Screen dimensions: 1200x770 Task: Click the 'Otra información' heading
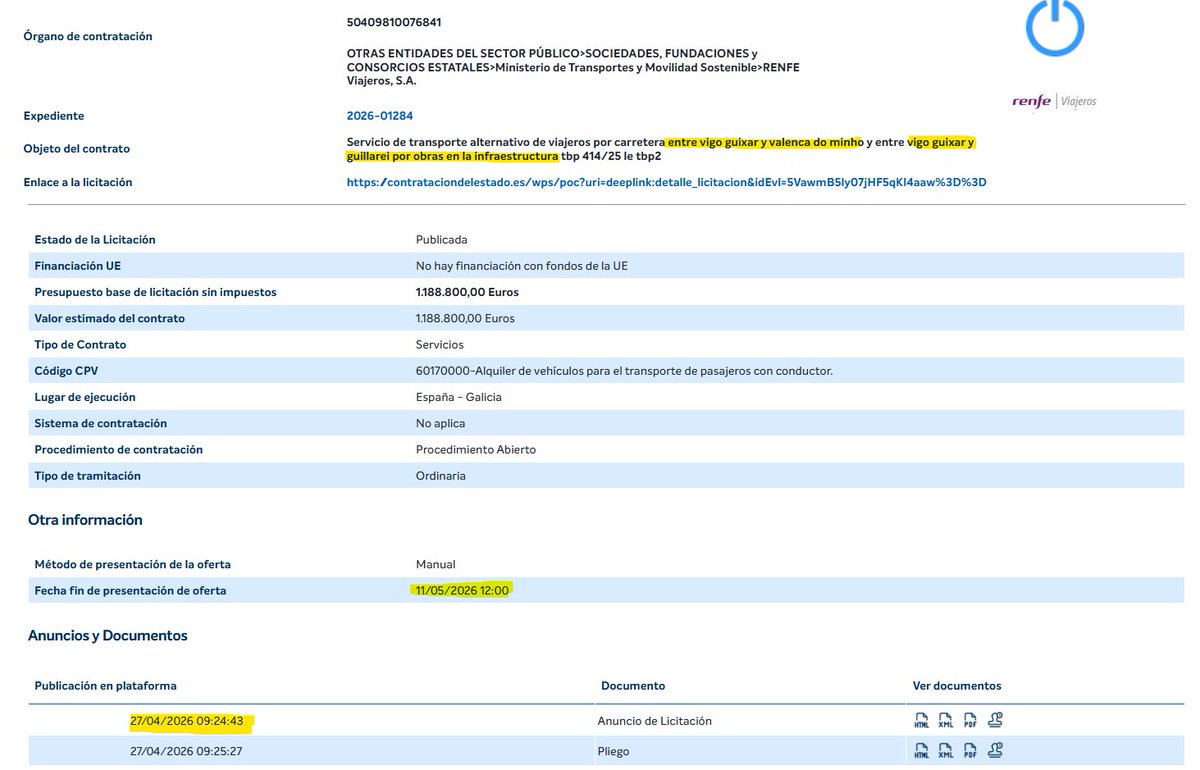[85, 520]
